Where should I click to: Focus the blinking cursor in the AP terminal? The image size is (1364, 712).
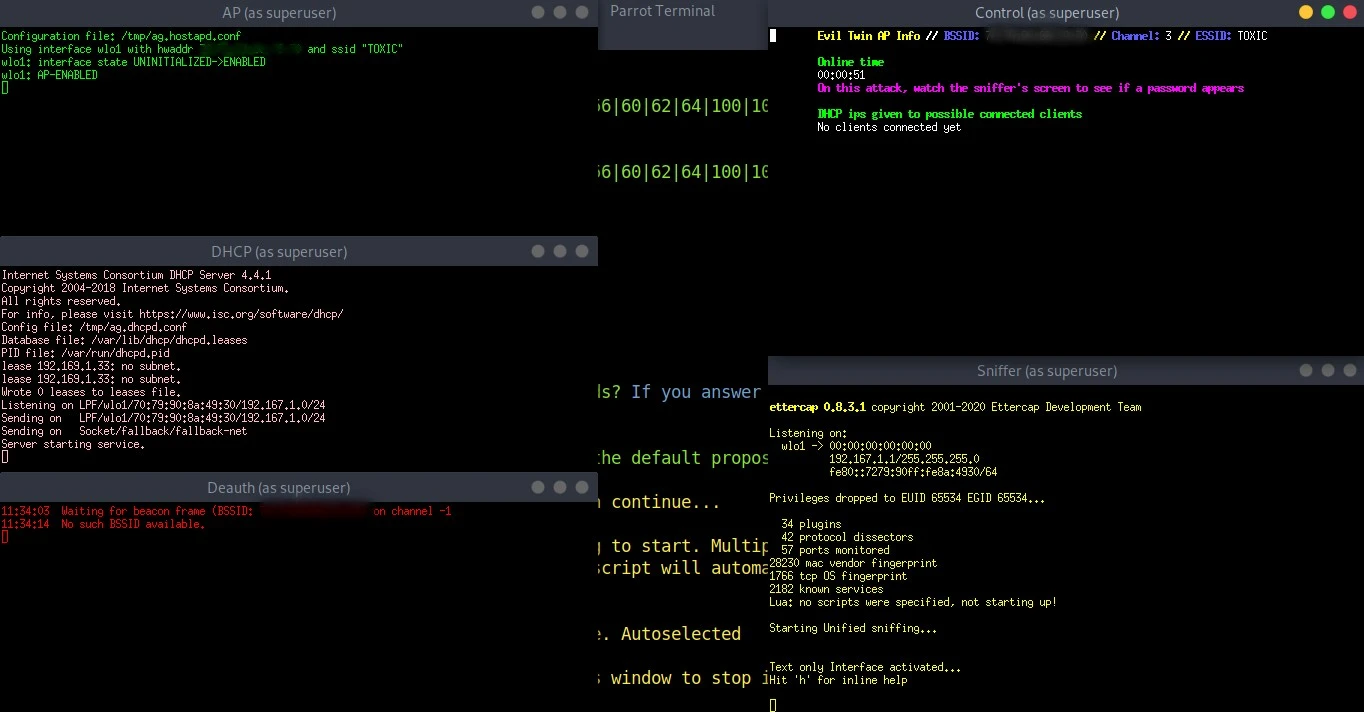click(x=5, y=88)
